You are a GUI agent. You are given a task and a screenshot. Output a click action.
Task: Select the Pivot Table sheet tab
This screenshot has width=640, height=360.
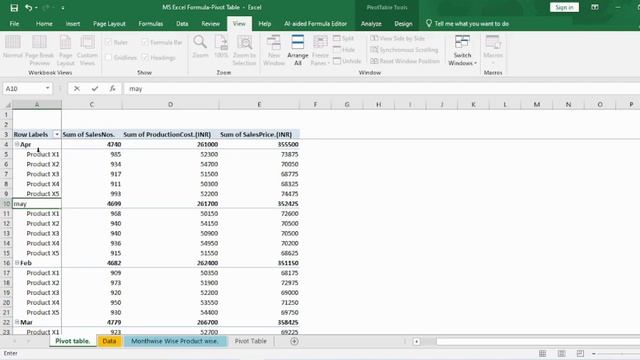pyautogui.click(x=251, y=341)
